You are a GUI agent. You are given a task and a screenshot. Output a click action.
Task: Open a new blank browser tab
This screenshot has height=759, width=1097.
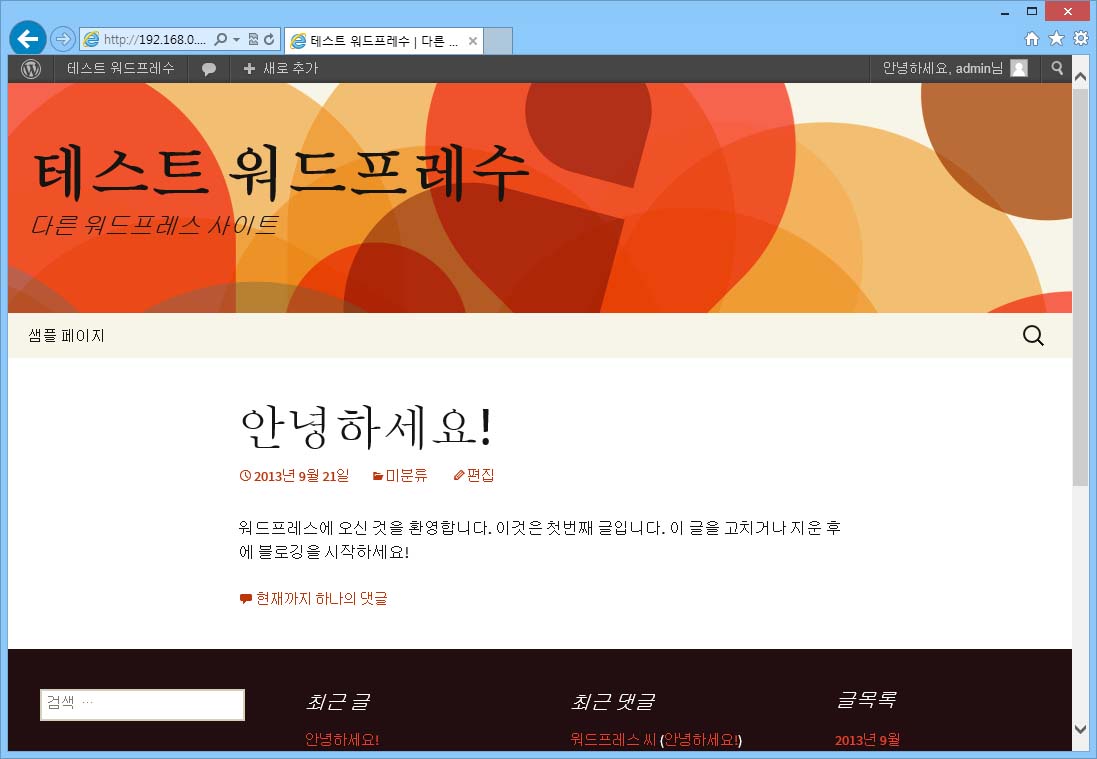coord(498,41)
